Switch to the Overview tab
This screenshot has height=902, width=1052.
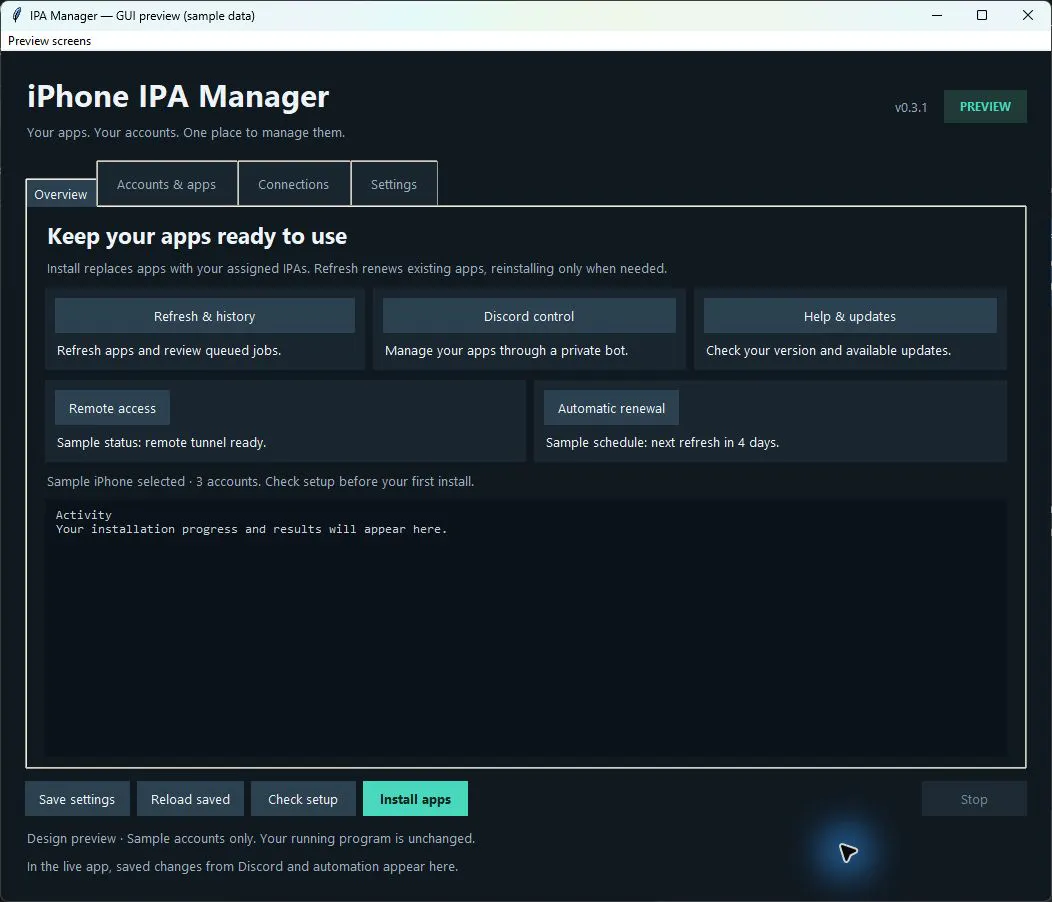tap(61, 194)
